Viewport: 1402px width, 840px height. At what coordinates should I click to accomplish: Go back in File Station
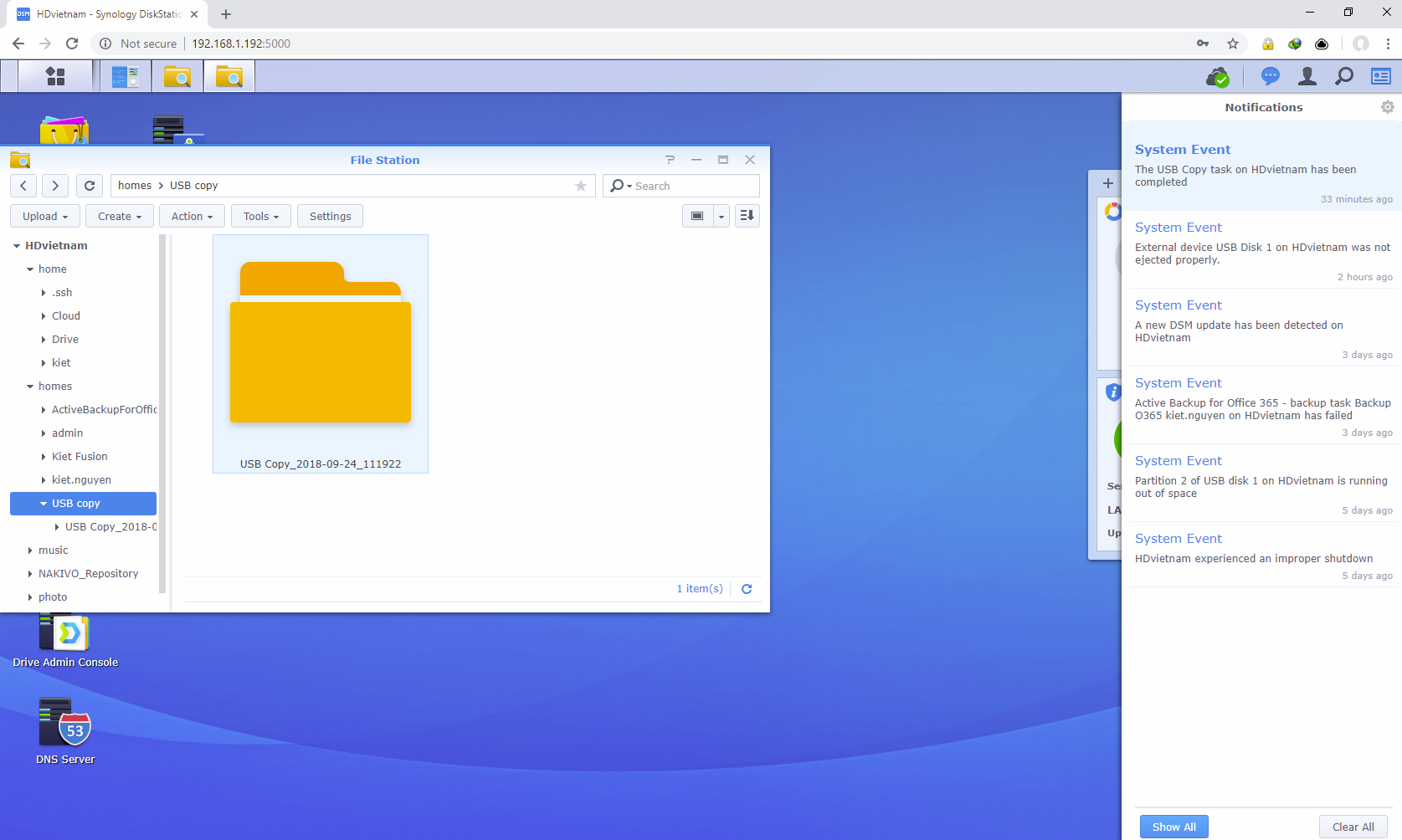point(23,186)
